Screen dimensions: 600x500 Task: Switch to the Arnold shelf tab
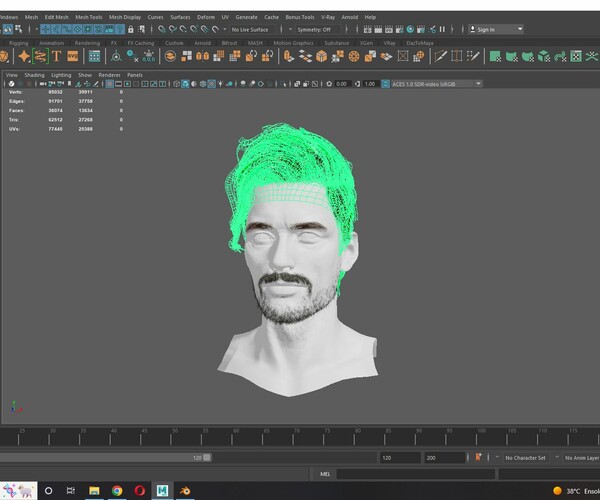pos(202,43)
